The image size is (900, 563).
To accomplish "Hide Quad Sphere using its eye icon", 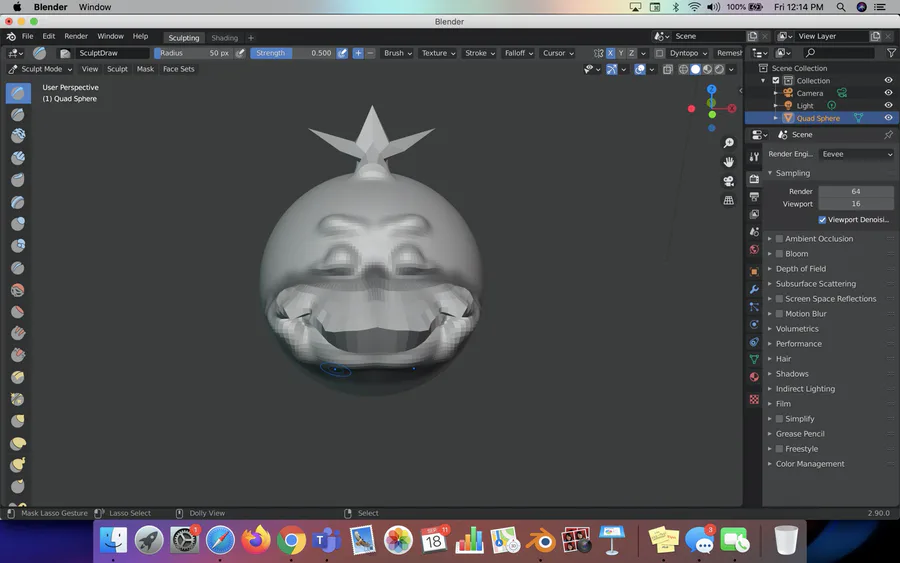I will click(x=888, y=118).
